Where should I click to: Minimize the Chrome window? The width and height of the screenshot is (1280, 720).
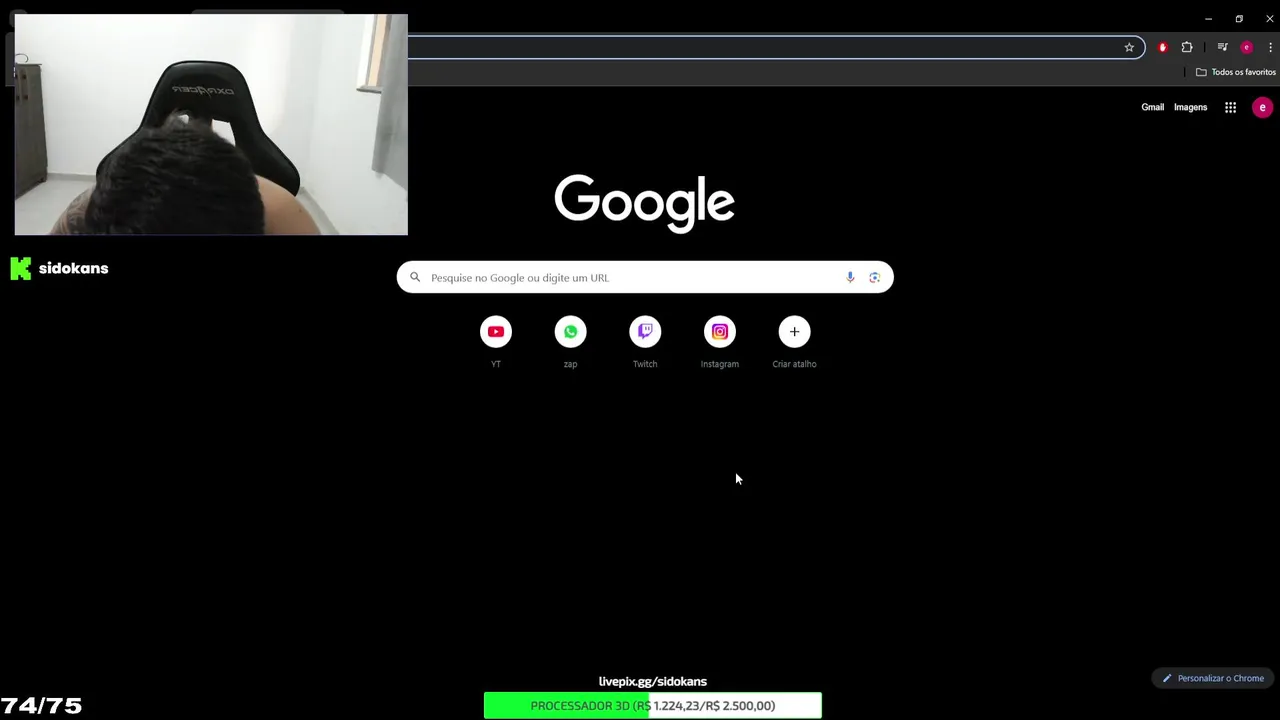(x=1208, y=18)
